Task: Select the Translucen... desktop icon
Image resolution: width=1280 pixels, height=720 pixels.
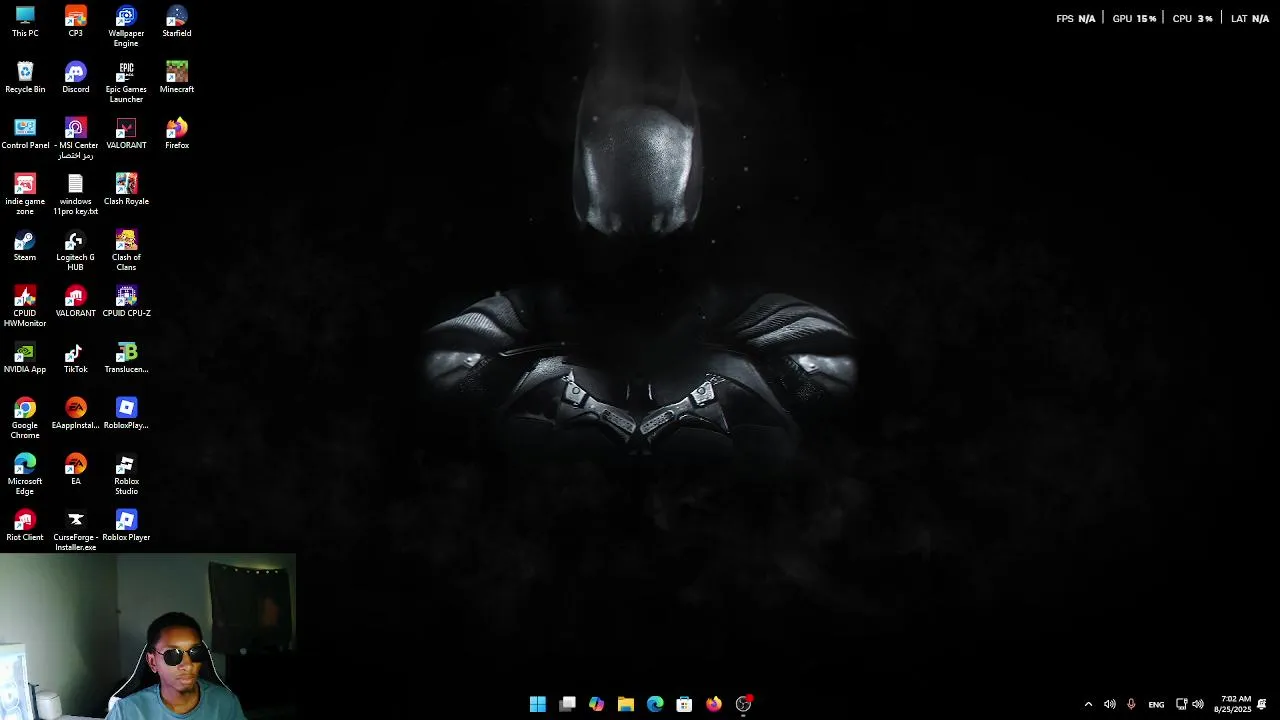Action: pos(126,357)
